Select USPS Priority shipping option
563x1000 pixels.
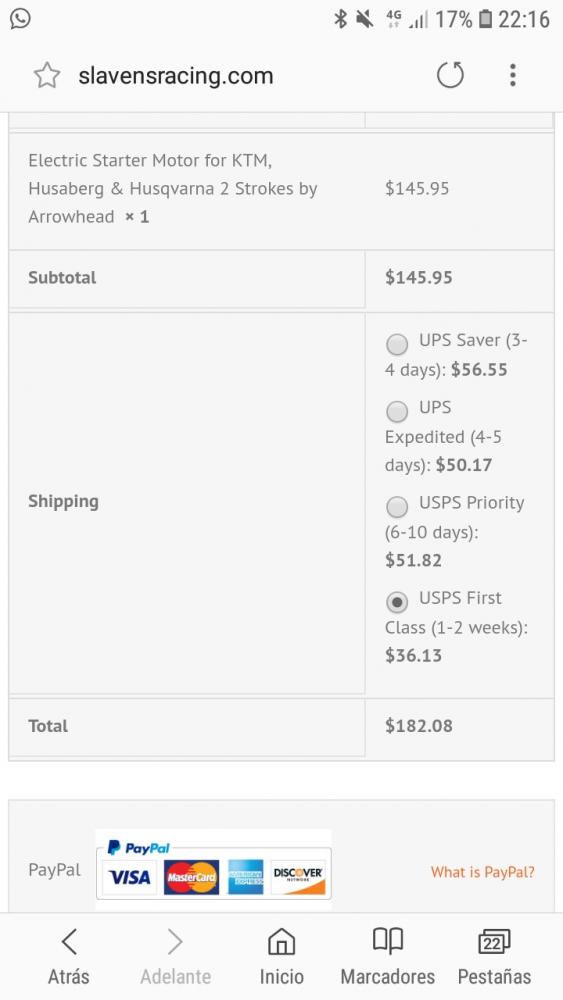(397, 507)
